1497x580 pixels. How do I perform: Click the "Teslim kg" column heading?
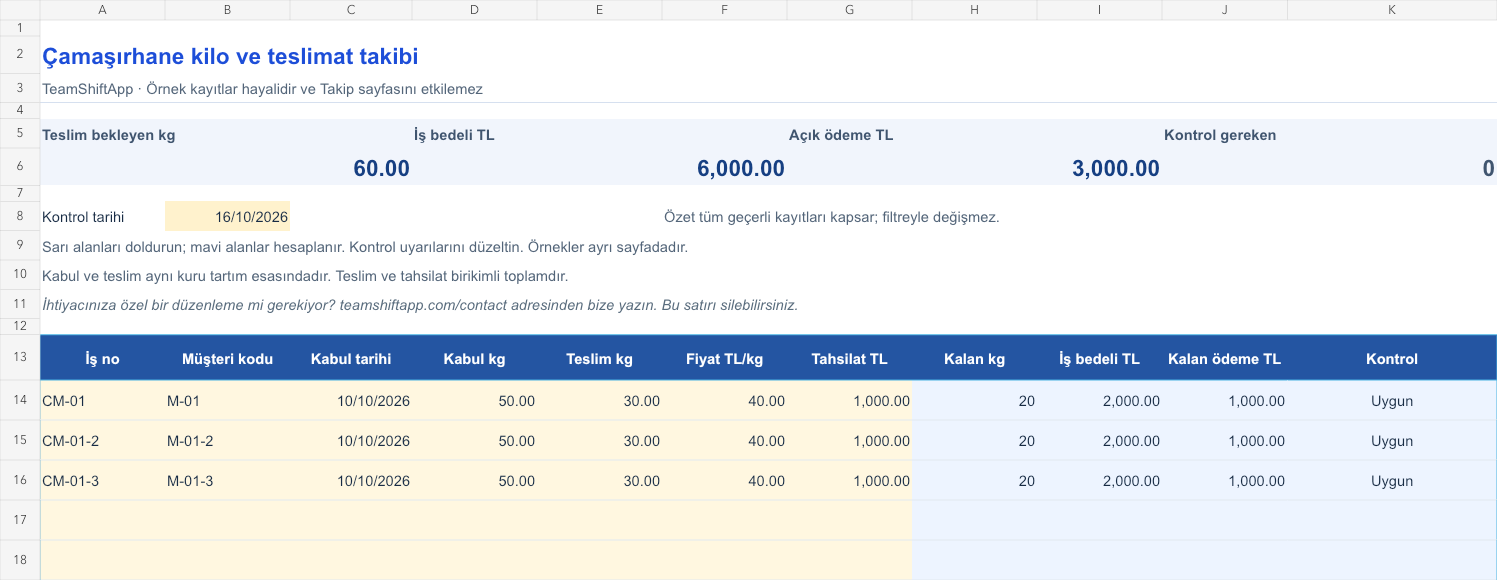point(599,359)
